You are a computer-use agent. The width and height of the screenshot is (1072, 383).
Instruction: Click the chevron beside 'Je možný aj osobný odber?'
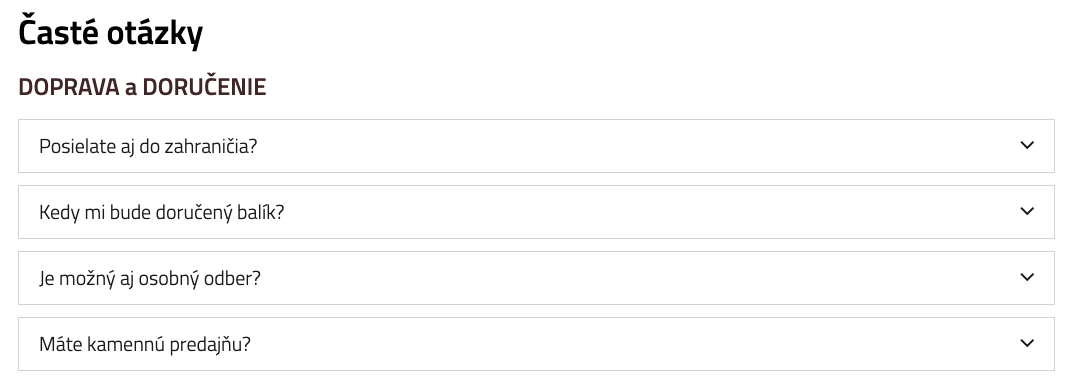pos(1027,278)
